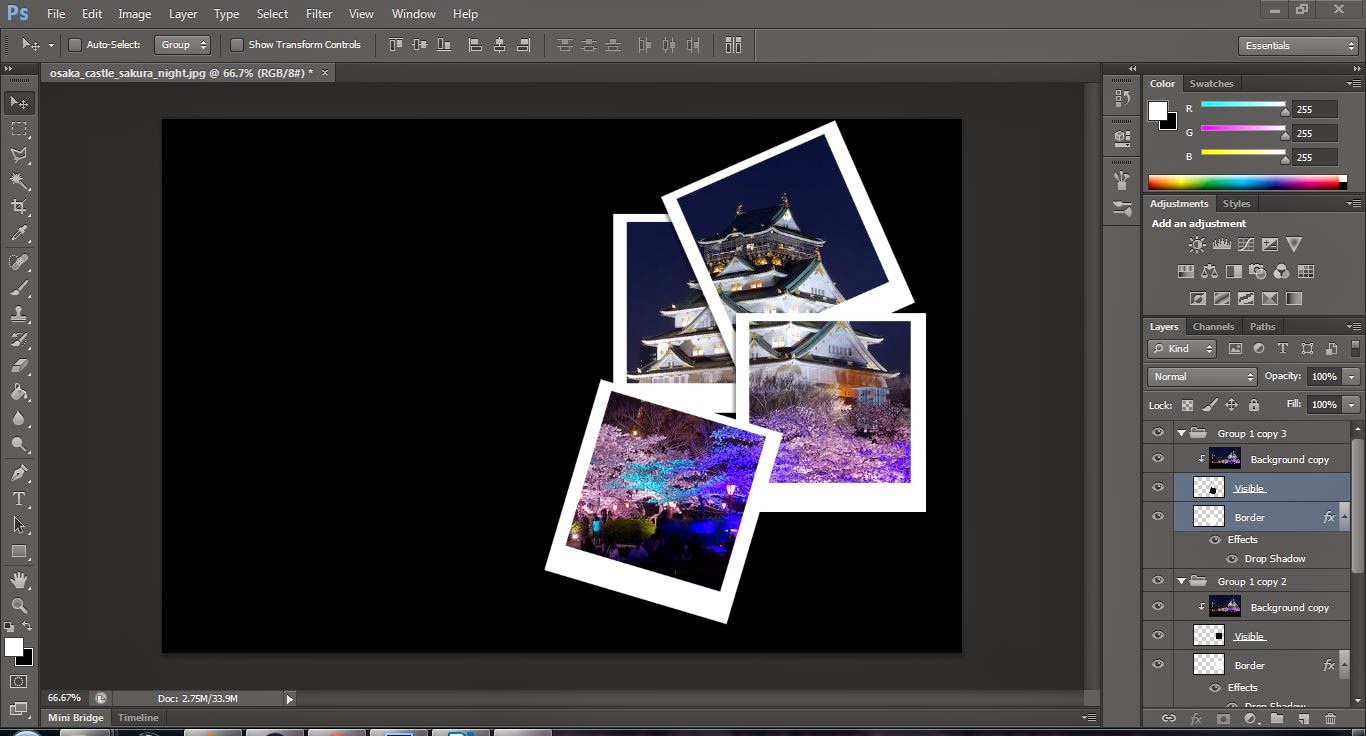Switch to the Channels tab
The width and height of the screenshot is (1366, 736).
pyautogui.click(x=1213, y=327)
